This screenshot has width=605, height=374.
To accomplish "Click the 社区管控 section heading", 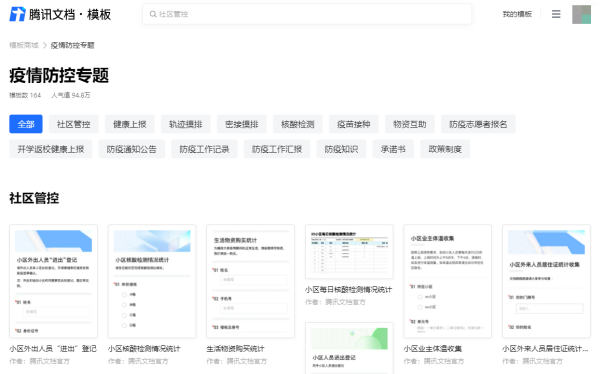I will (34, 198).
